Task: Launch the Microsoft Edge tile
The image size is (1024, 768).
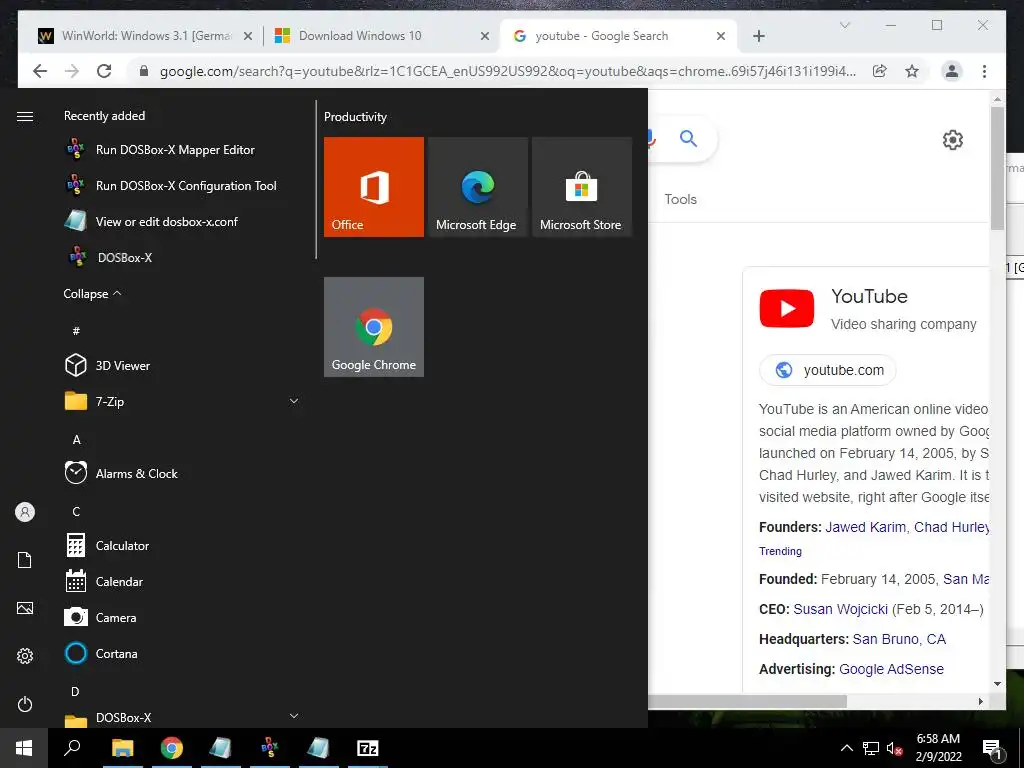Action: [477, 187]
